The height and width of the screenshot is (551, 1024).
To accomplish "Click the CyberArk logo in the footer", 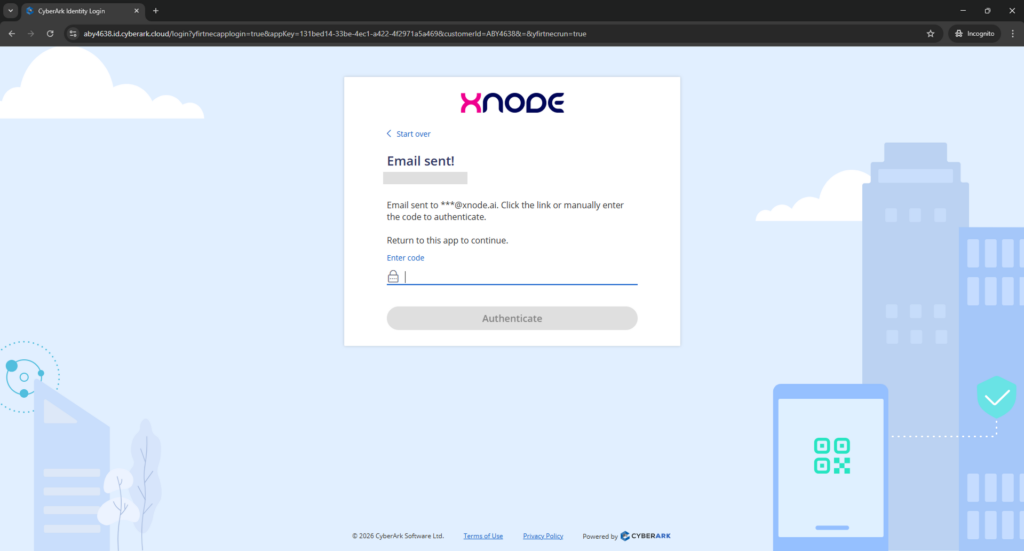I will click(645, 536).
